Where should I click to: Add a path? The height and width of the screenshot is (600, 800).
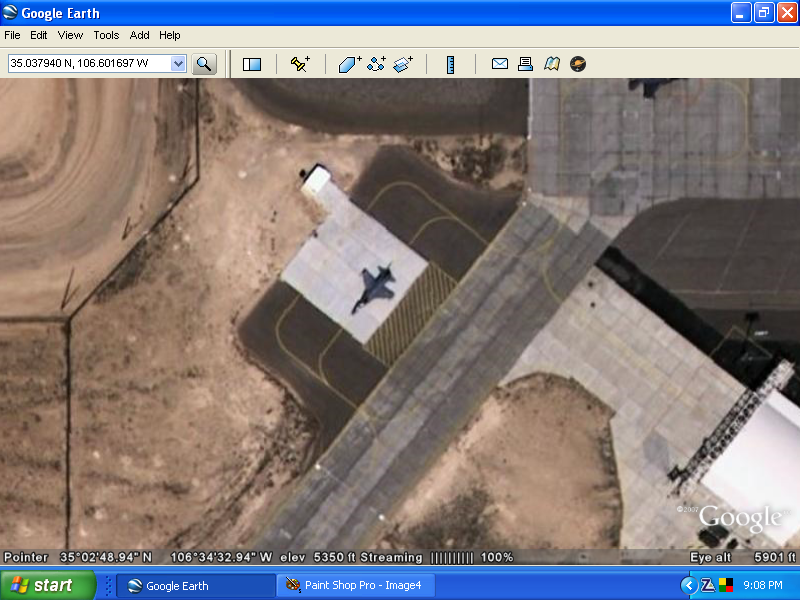point(377,64)
